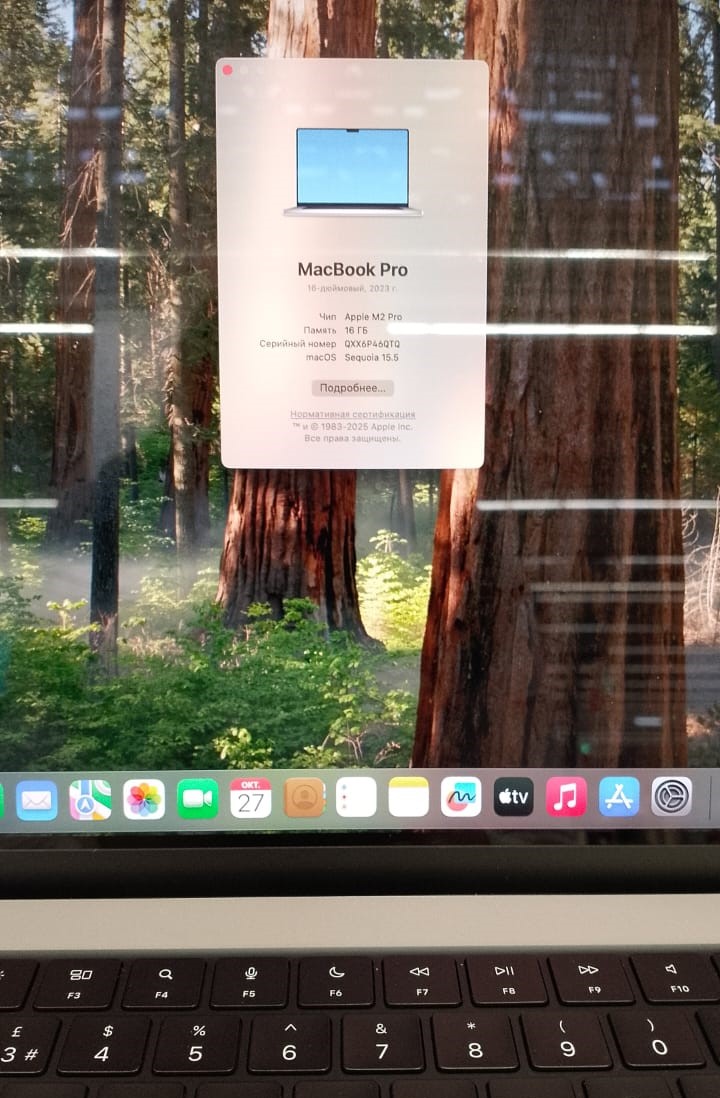Launch Reminders from the Dock
Screen dimensions: 720x1098
[356, 797]
